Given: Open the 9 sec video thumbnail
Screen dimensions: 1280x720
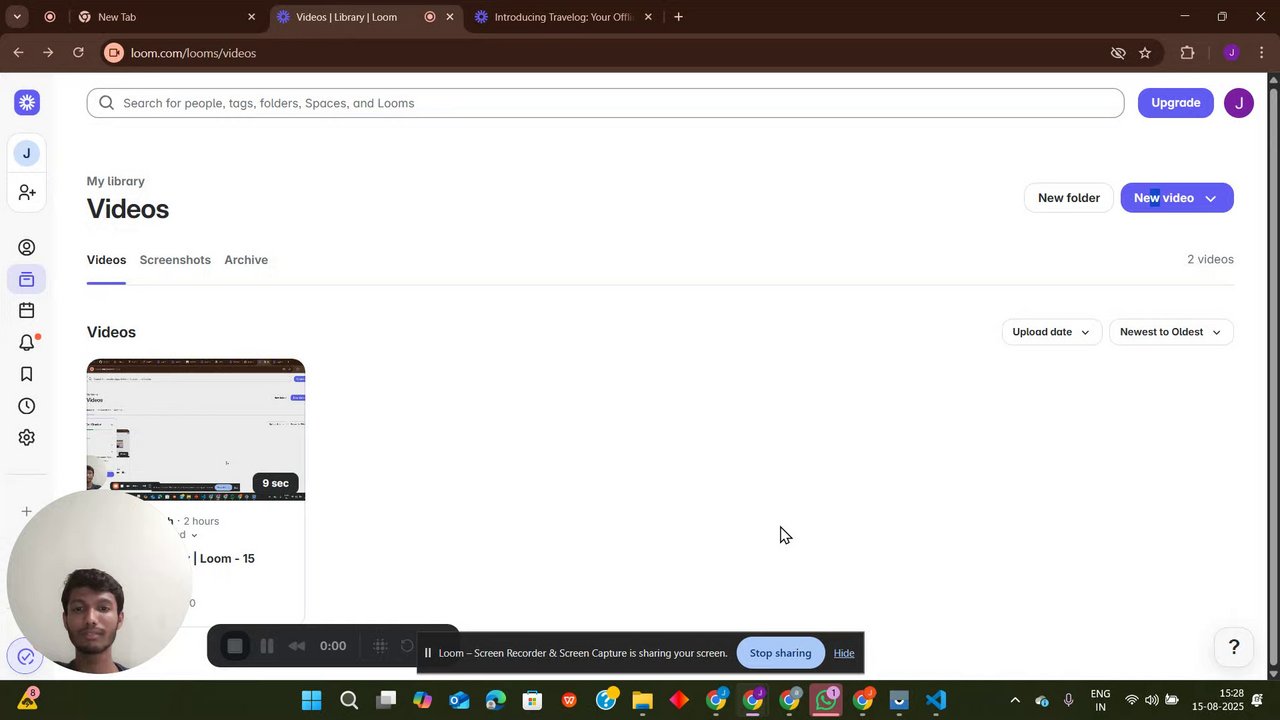Looking at the screenshot, I should [x=196, y=430].
